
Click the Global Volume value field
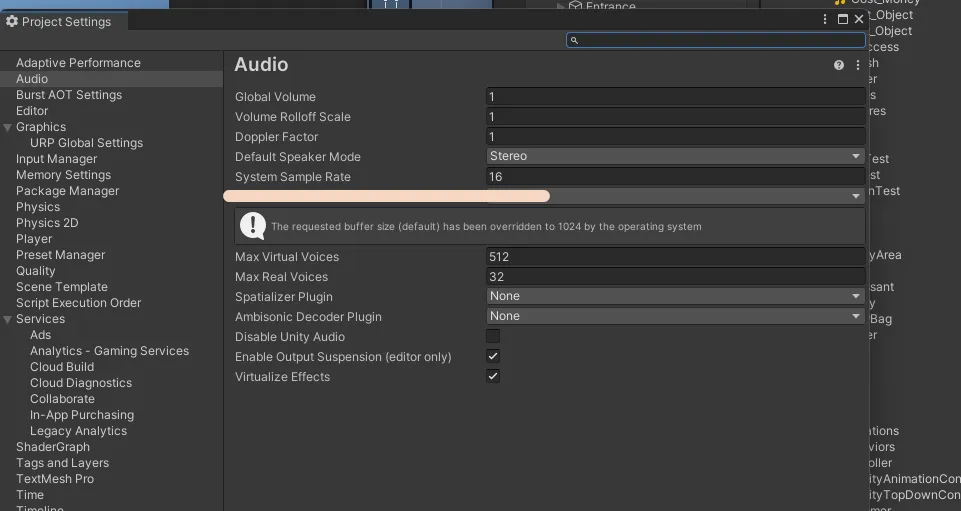tap(675, 97)
